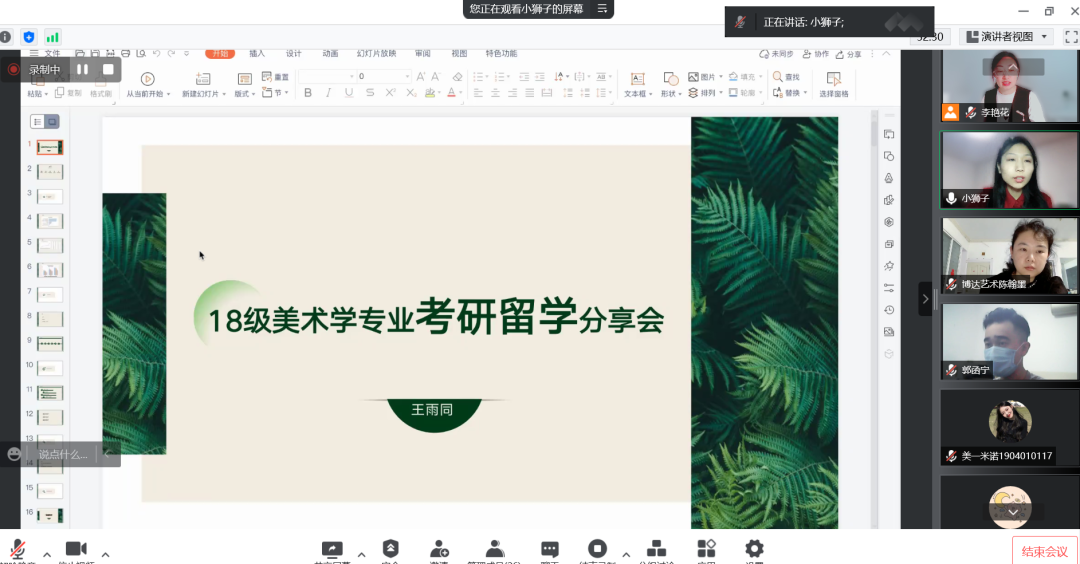
Task: Toggle the microphone mute button
Action: (17, 549)
